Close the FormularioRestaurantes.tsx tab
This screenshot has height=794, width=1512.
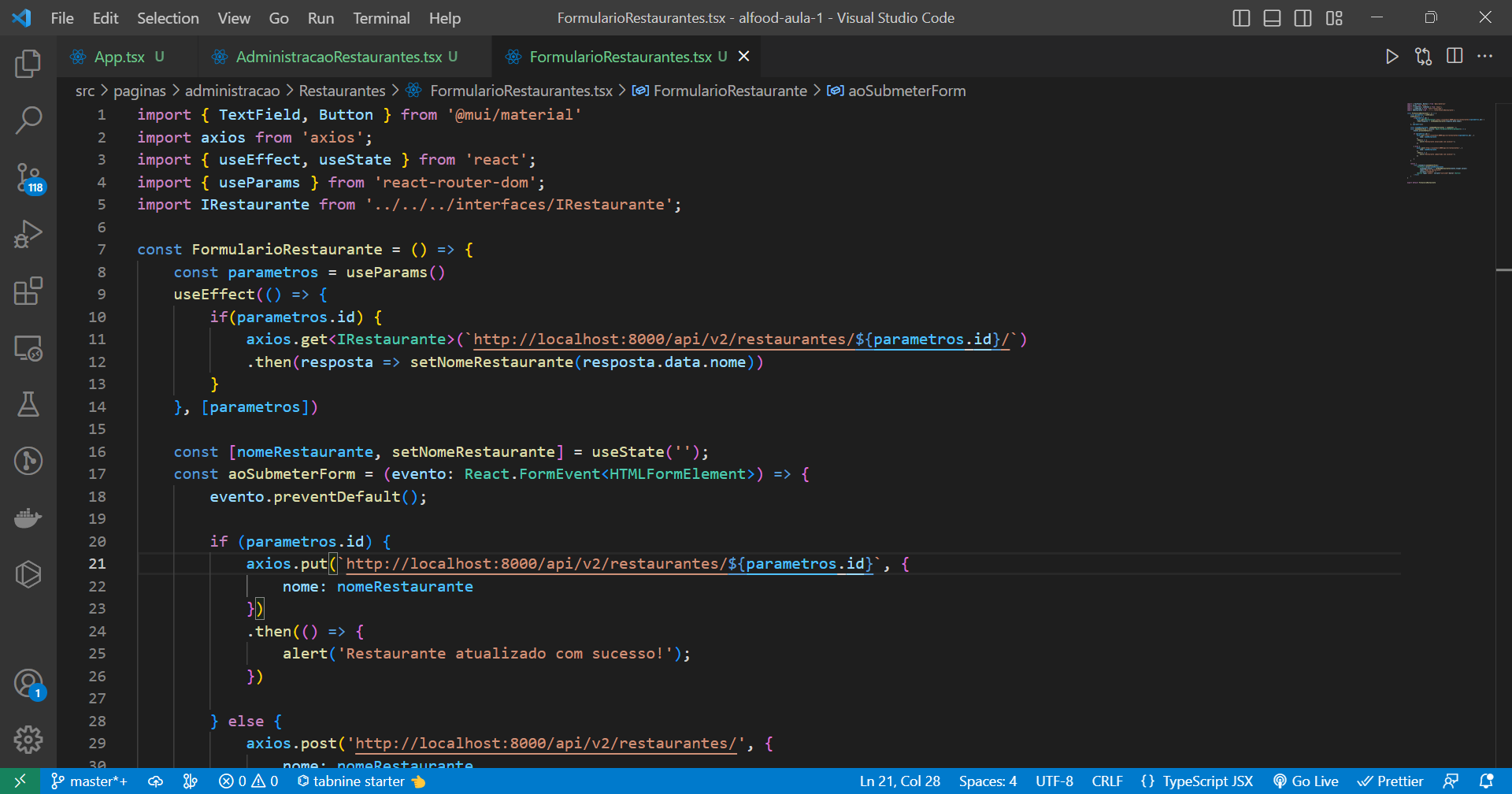743,56
